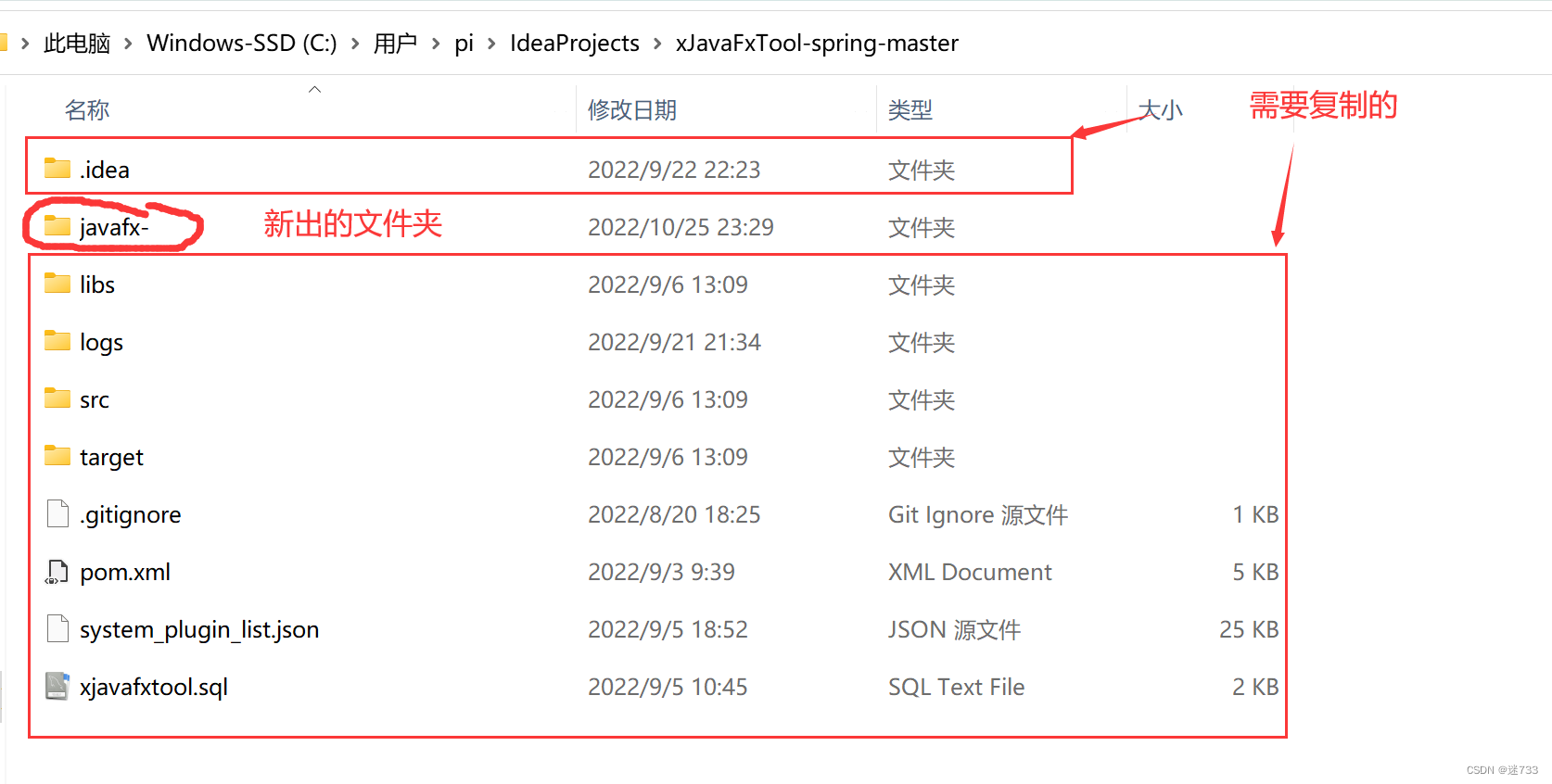The height and width of the screenshot is (784, 1552).
Task: Select the xjavafxtool.sql file name
Action: tap(154, 688)
